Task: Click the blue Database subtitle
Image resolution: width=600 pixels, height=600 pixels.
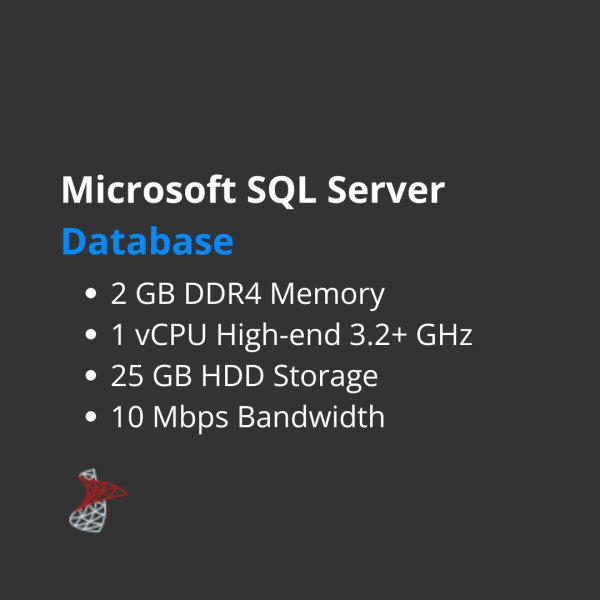Action: (x=147, y=242)
